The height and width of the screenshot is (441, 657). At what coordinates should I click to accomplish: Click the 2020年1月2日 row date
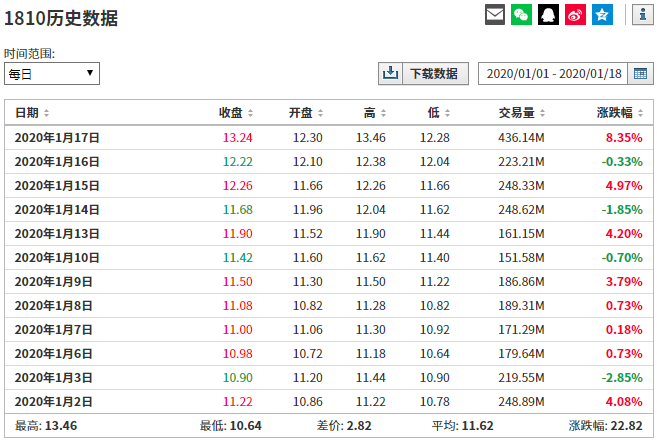pos(54,402)
